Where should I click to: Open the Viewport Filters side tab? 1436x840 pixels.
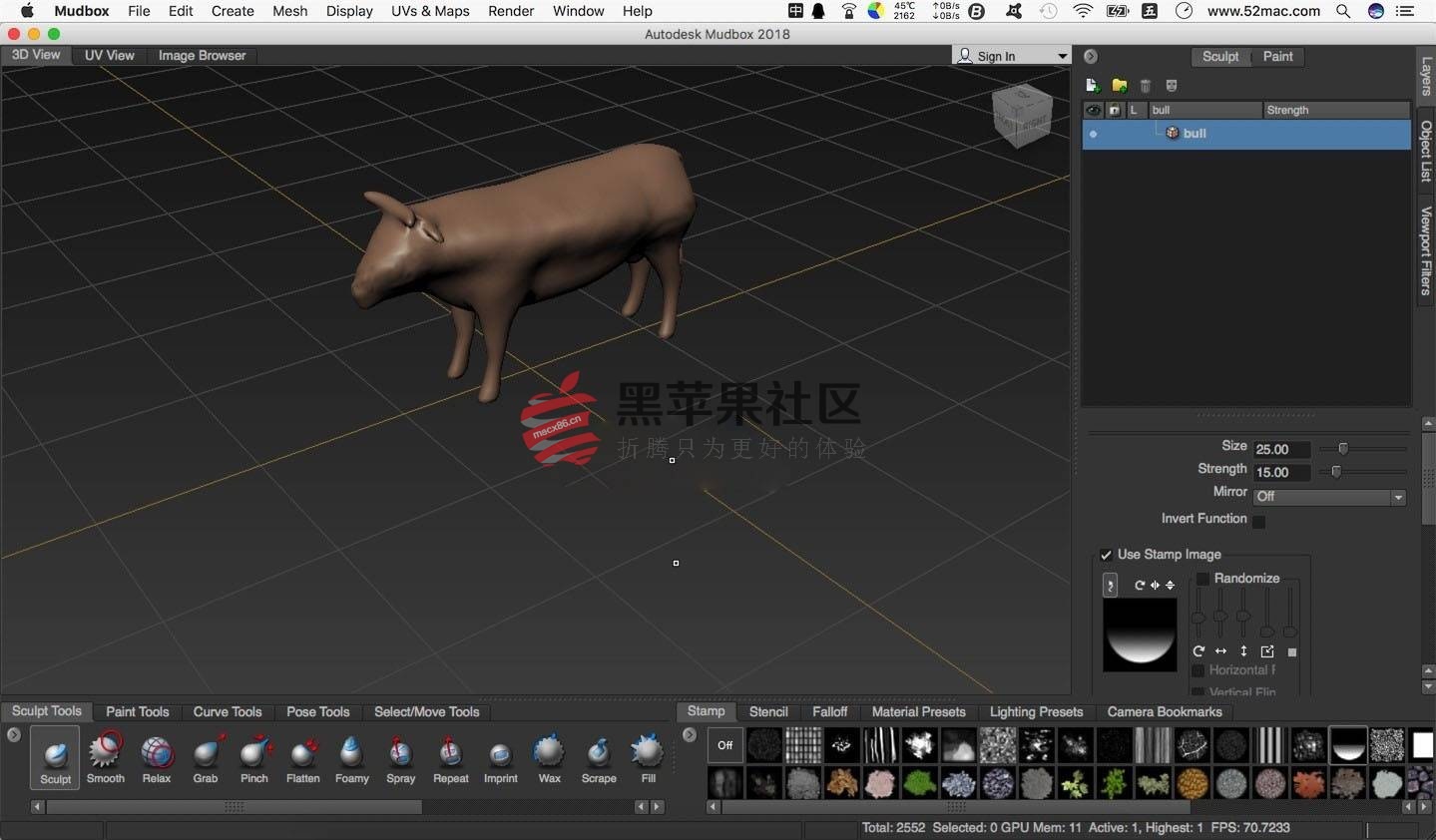(1426, 249)
